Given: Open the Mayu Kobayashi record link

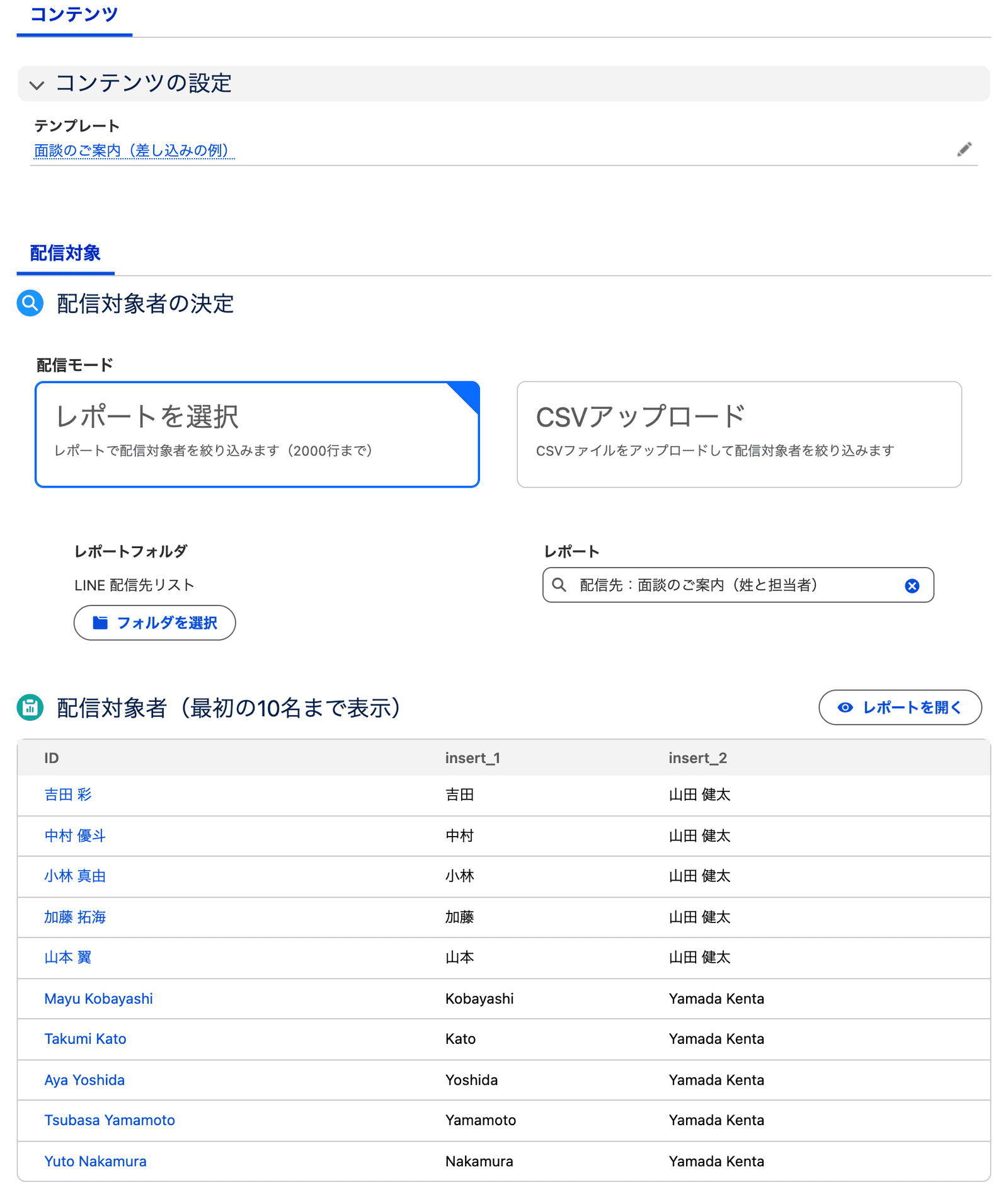Looking at the screenshot, I should coord(98,999).
